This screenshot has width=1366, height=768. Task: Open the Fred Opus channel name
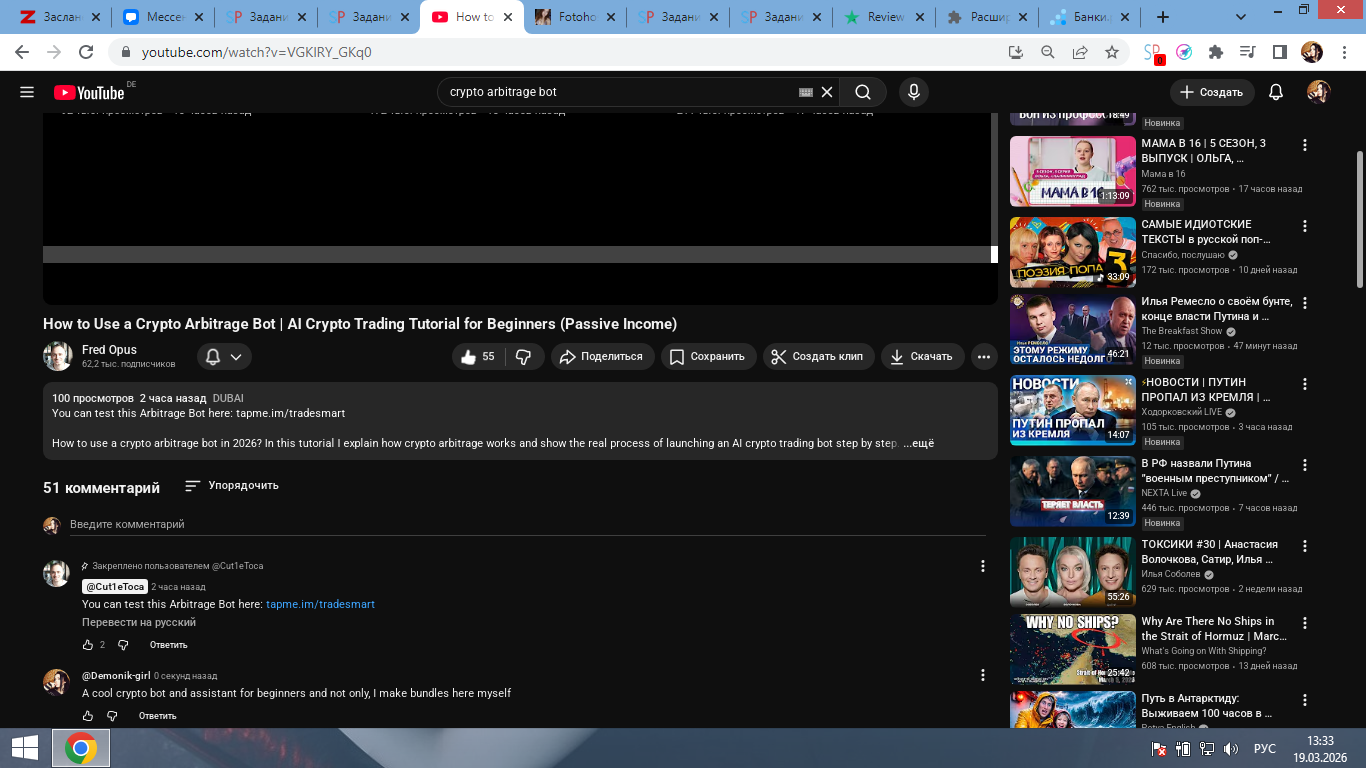click(110, 350)
